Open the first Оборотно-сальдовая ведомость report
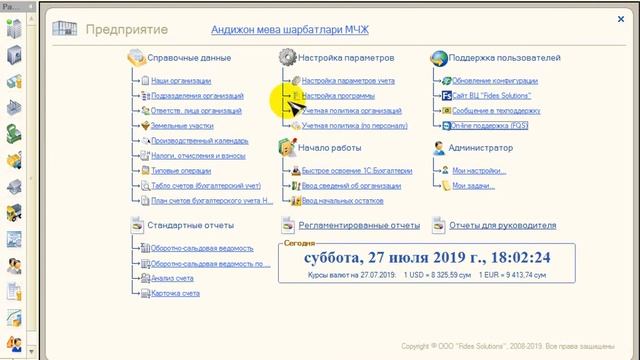Image resolution: width=640 pixels, height=360 pixels. pos(202,248)
